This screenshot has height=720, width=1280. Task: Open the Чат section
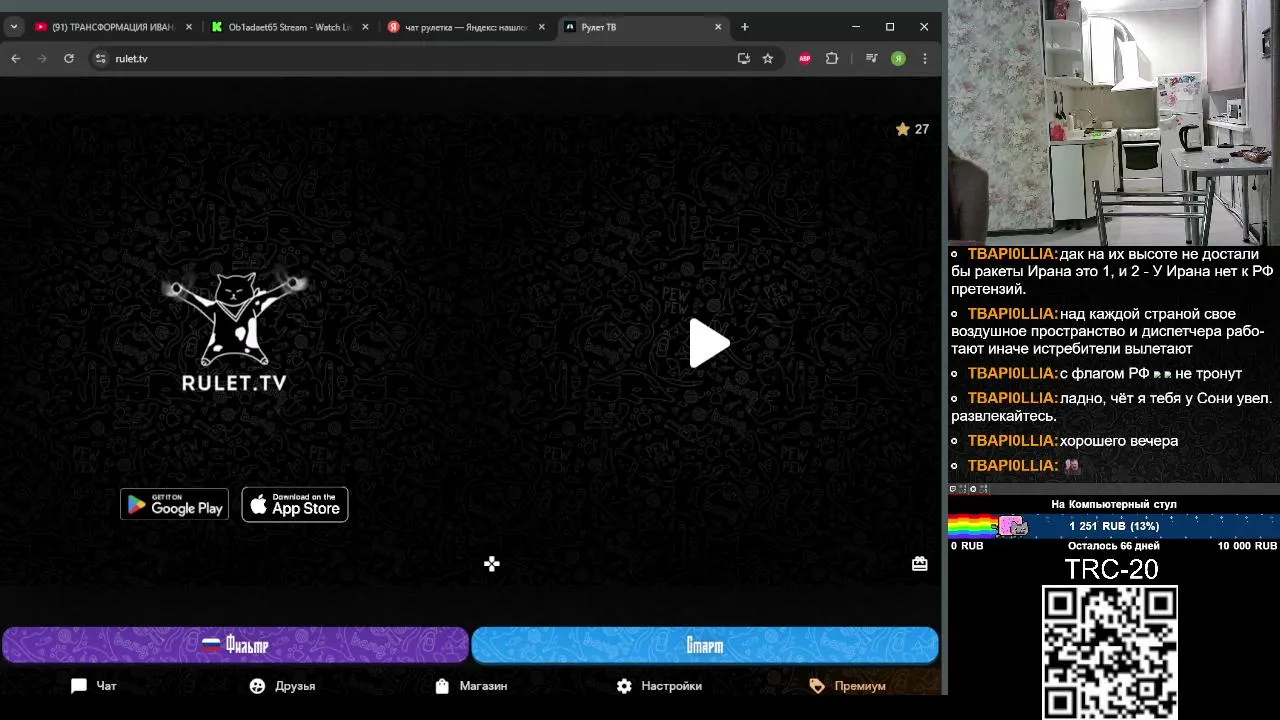[94, 686]
